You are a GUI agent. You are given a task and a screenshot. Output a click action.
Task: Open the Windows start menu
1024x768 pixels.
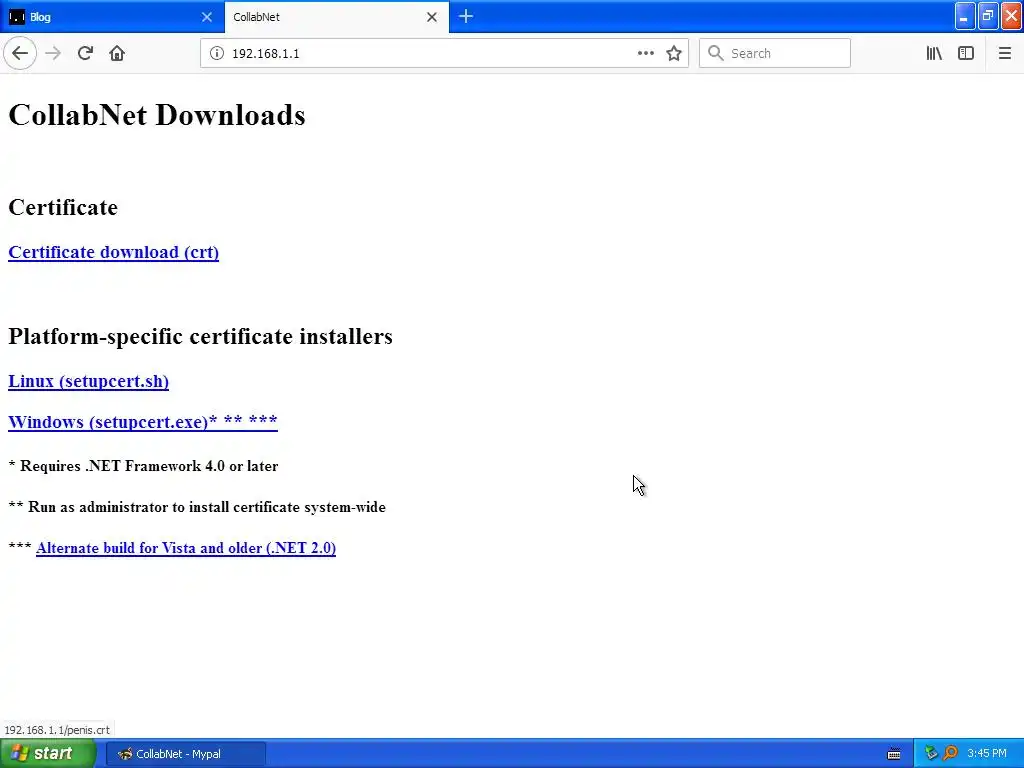(x=48, y=754)
